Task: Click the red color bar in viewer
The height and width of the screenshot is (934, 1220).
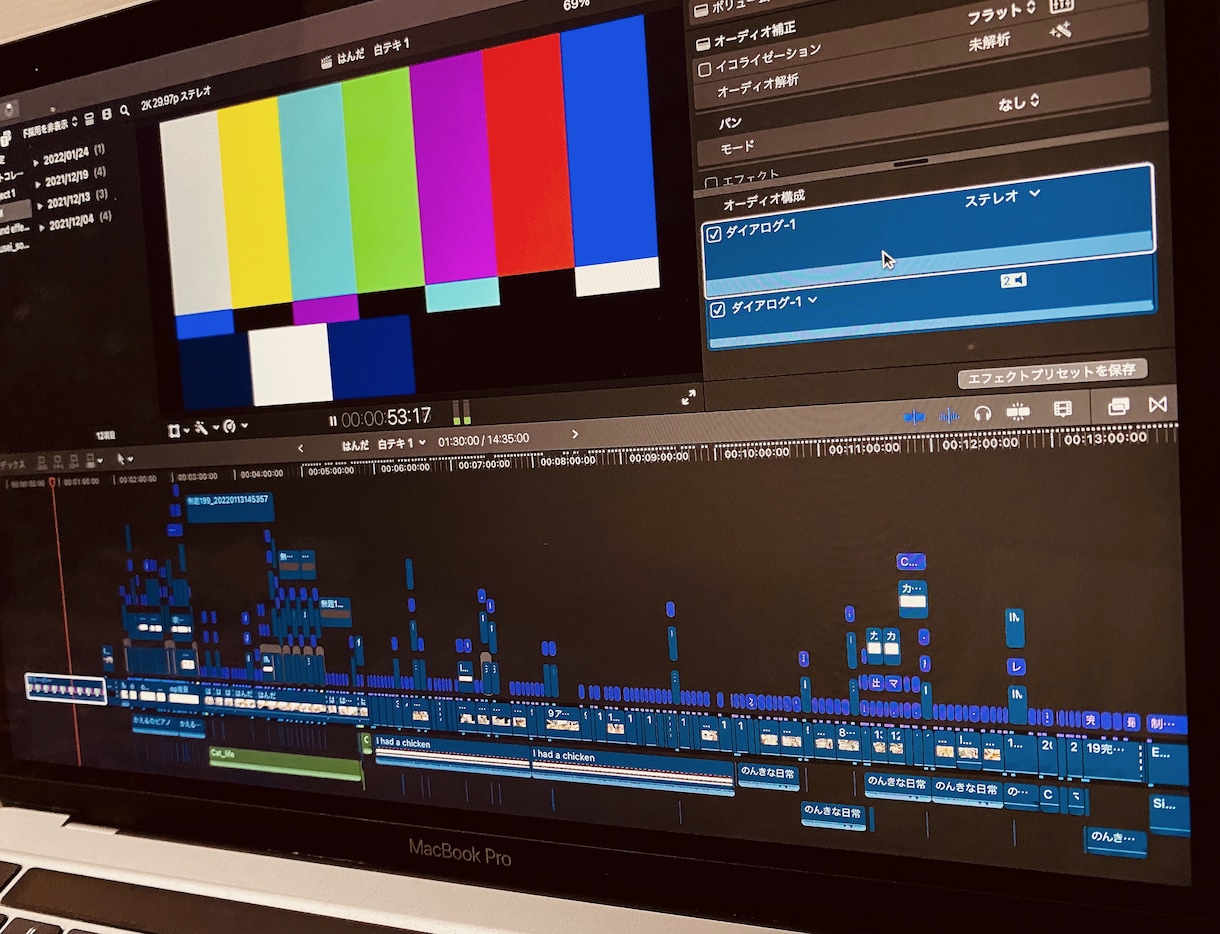Action: (529, 155)
